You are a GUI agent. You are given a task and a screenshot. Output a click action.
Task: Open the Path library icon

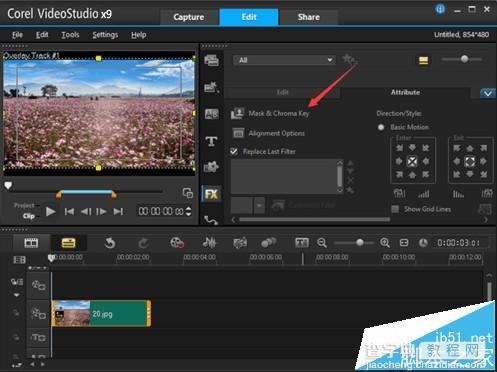[211, 220]
